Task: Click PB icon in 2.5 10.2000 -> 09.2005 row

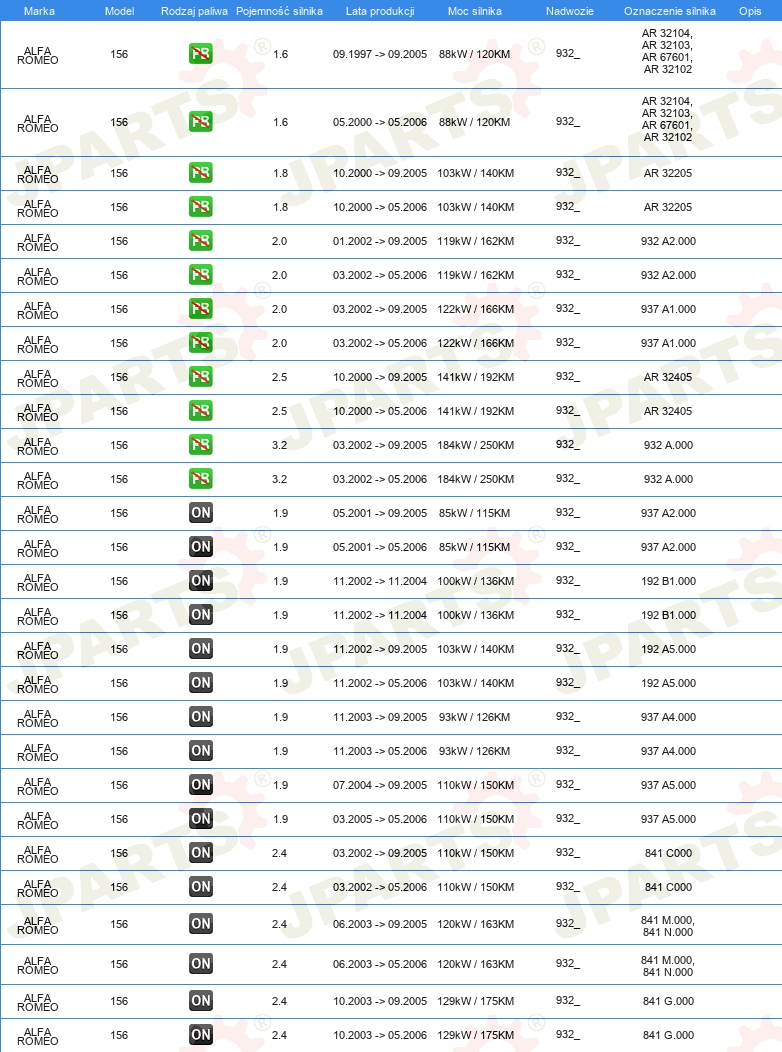Action: [201, 376]
